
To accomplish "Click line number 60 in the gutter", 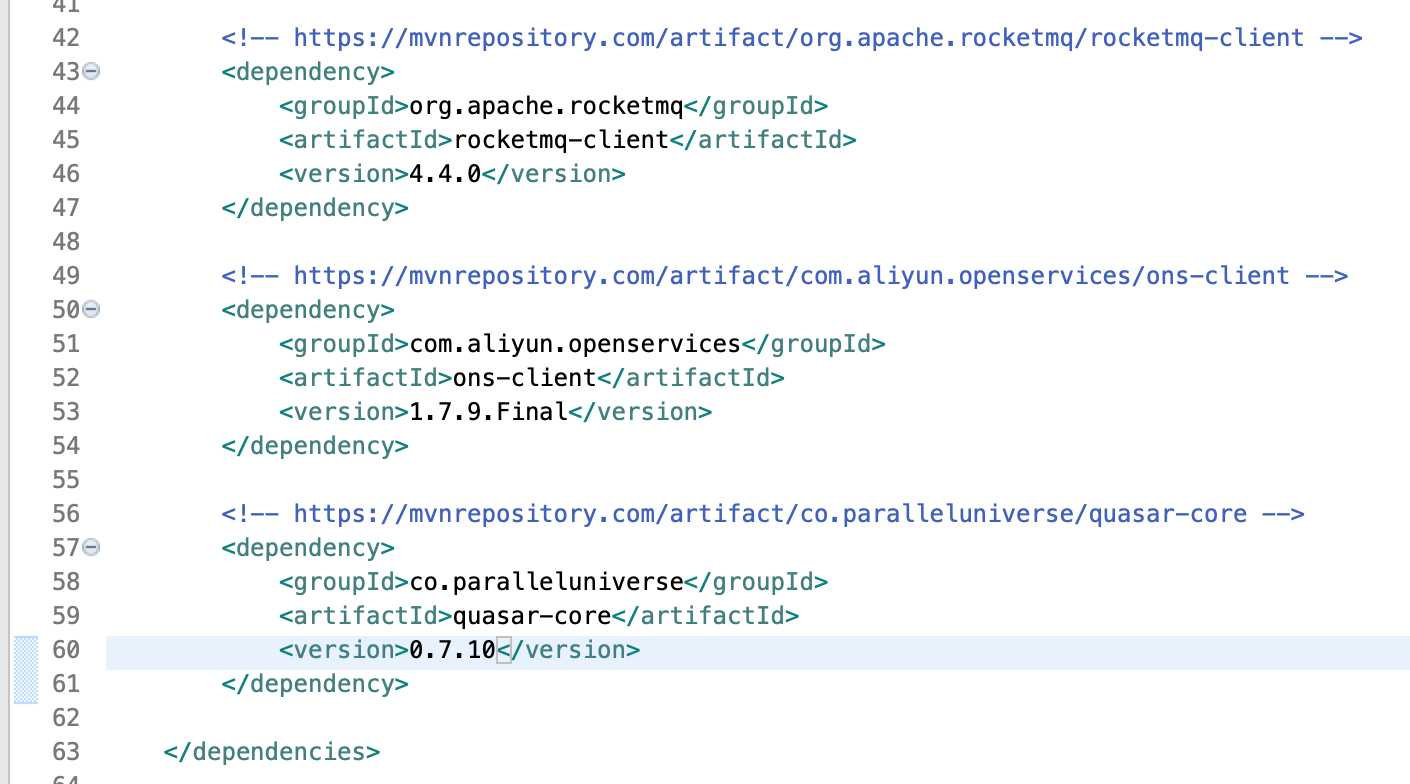I will [x=65, y=650].
